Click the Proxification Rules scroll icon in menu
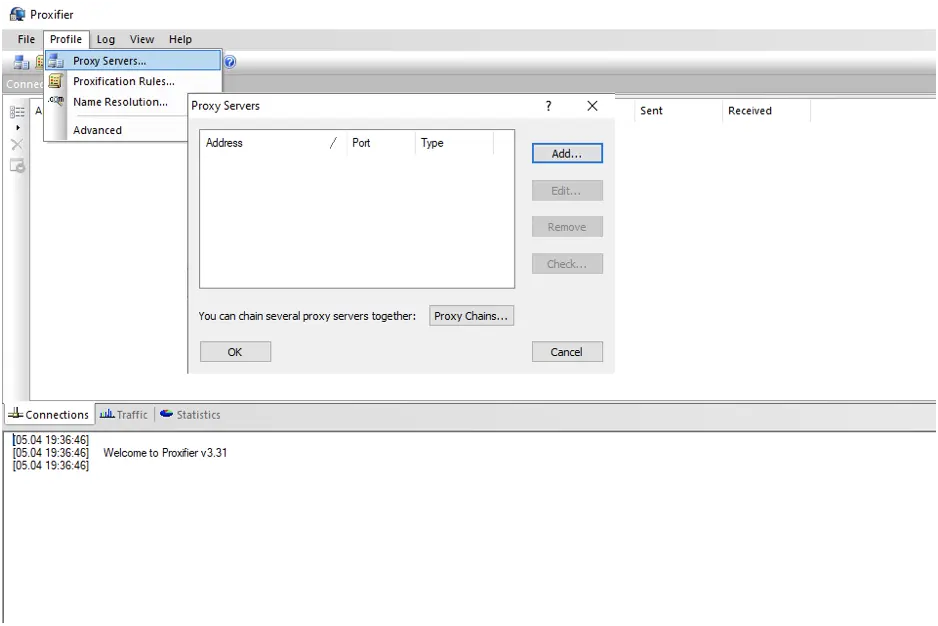Viewport: 938px width, 626px height. click(56, 81)
